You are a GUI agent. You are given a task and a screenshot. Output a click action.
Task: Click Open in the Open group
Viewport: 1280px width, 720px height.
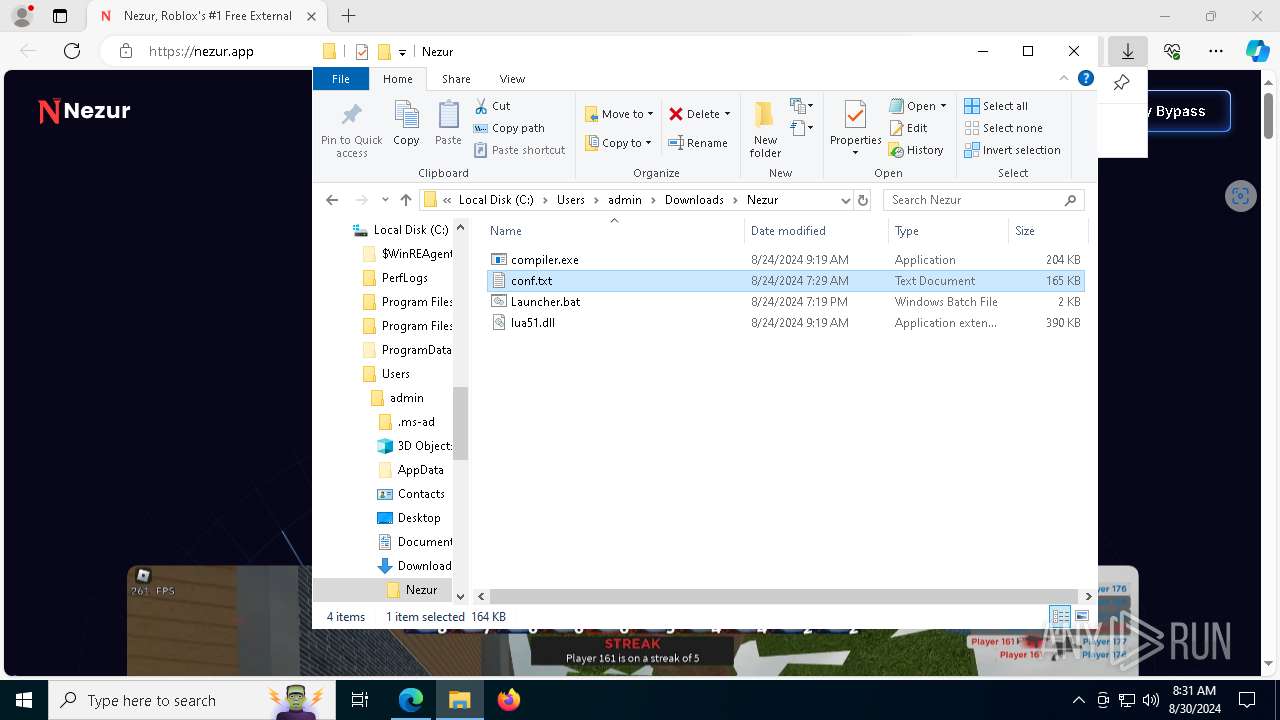click(912, 106)
